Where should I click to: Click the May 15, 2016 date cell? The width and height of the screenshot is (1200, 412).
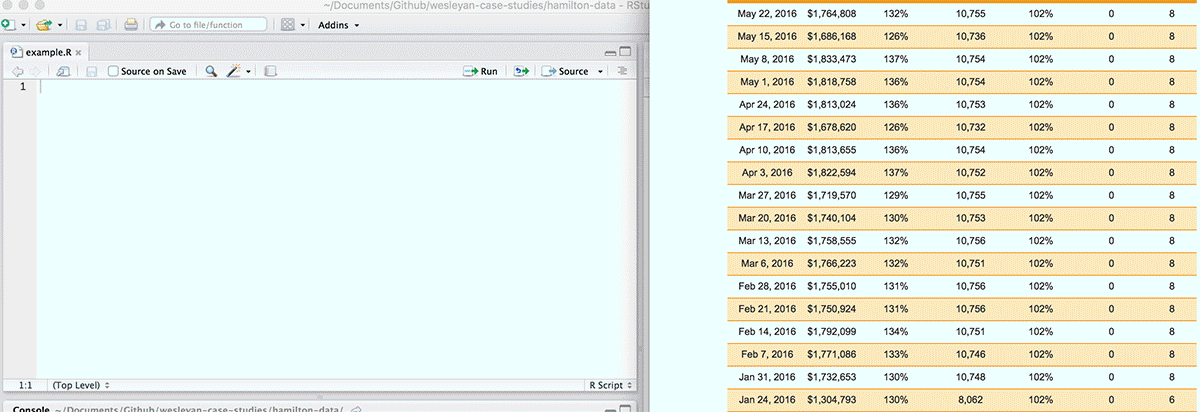tap(765, 36)
